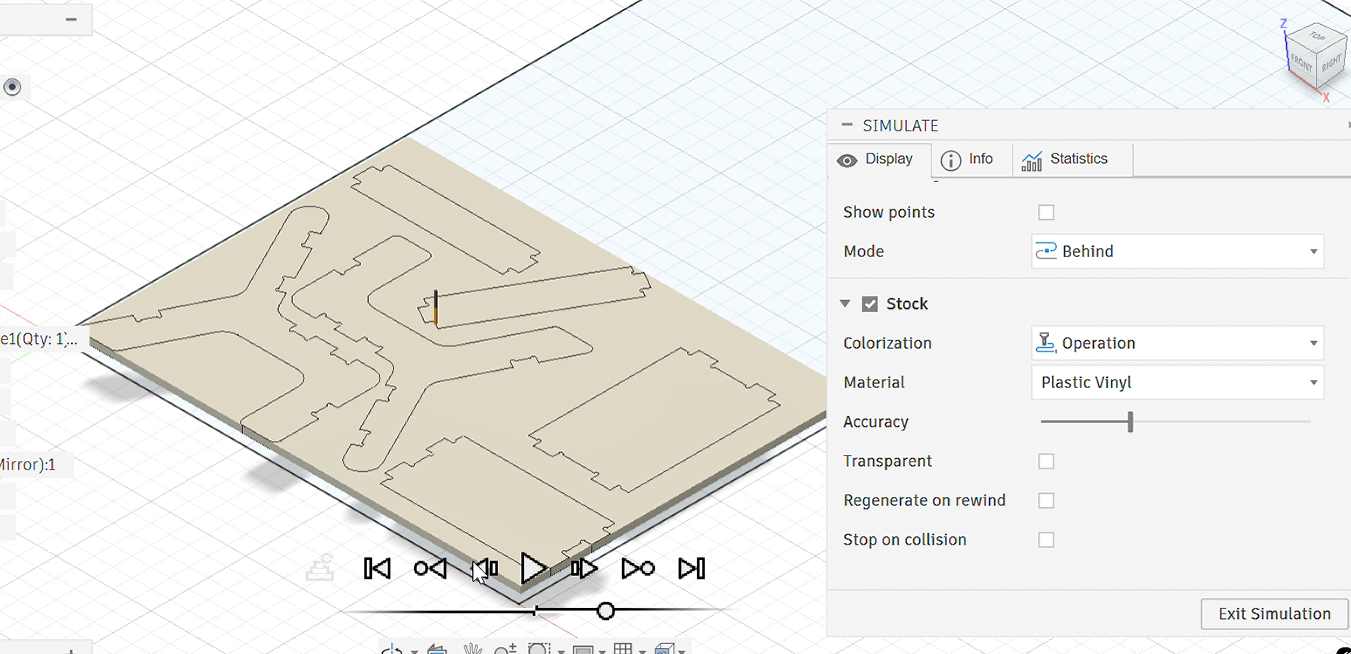Play the toolpath simulation
1351x654 pixels.
coord(534,568)
